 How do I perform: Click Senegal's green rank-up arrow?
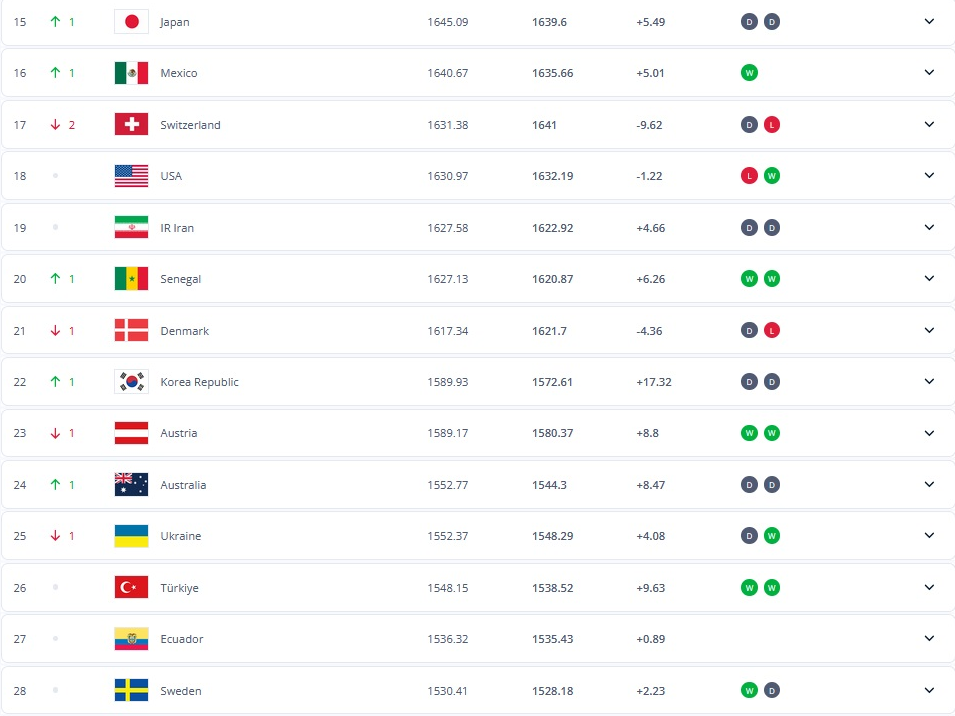pos(56,279)
